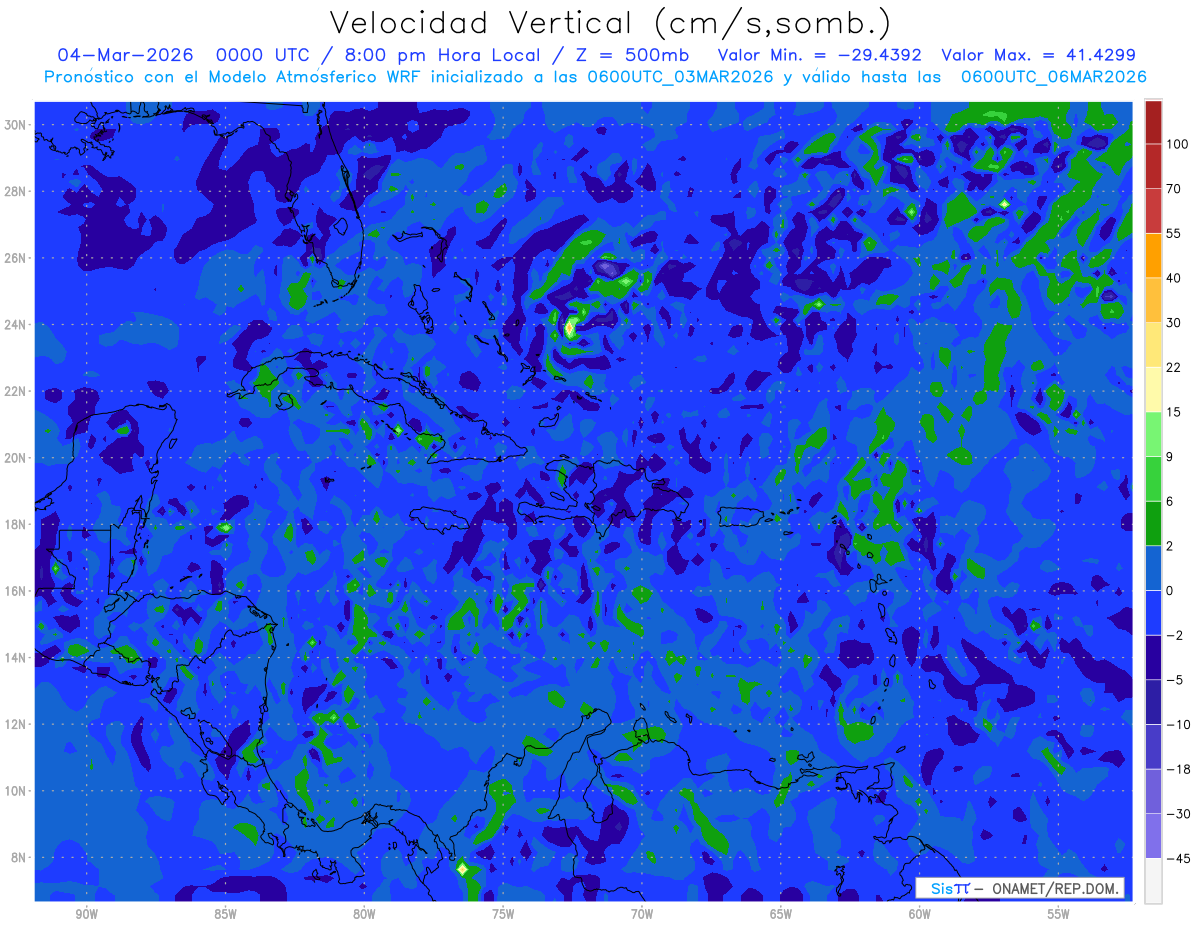Click the legend value "100"
The height and width of the screenshot is (927, 1200).
pyautogui.click(x=1177, y=144)
